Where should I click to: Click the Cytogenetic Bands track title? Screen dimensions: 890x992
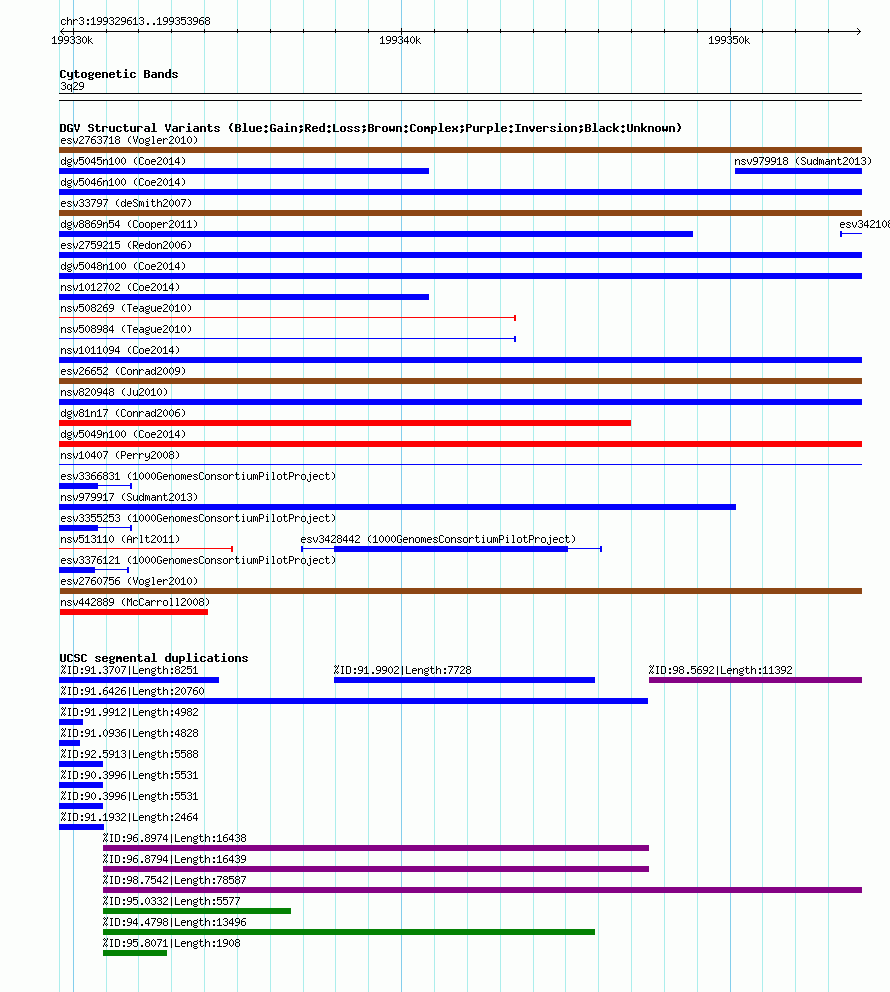click(119, 74)
